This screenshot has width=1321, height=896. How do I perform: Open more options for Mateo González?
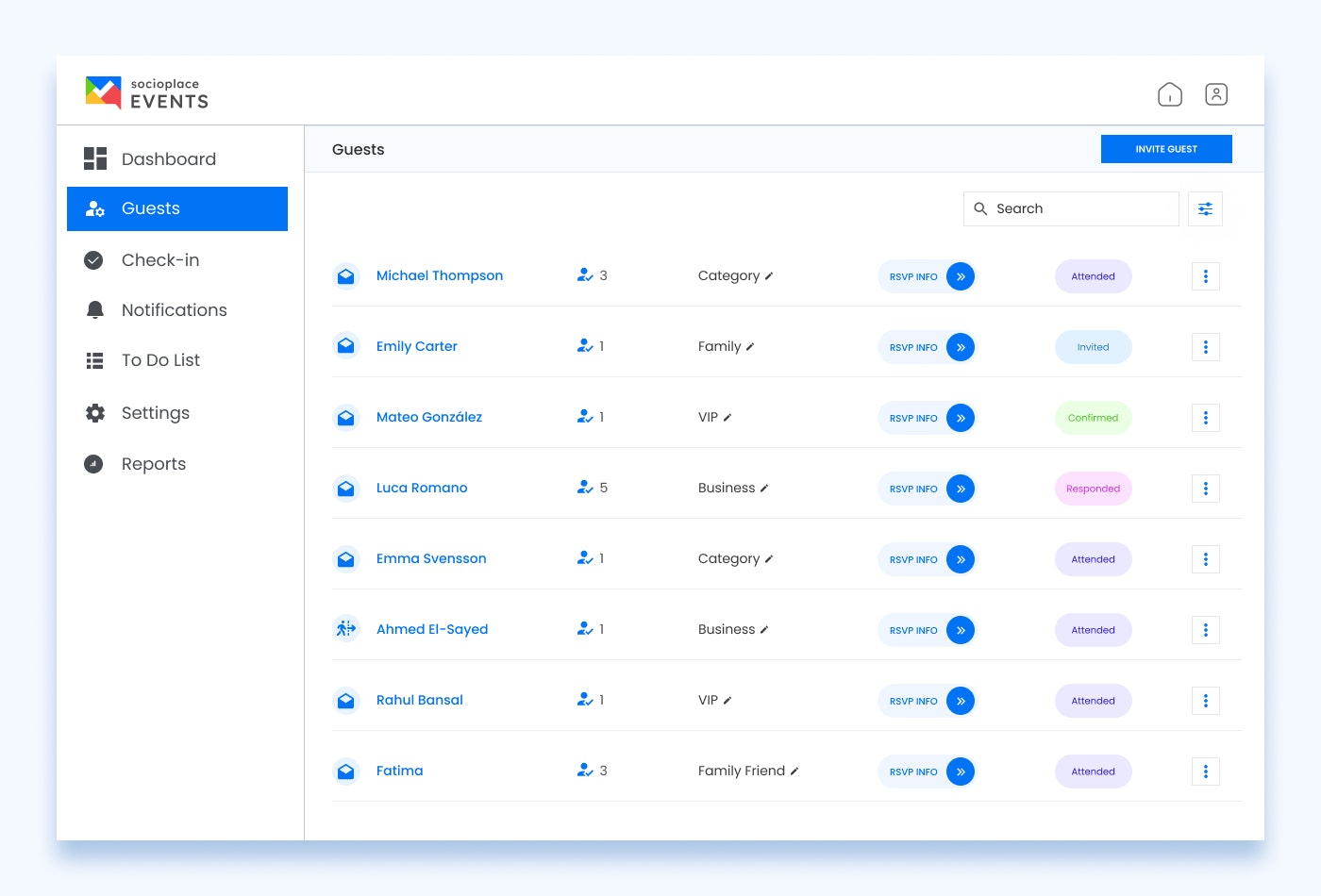1206,418
